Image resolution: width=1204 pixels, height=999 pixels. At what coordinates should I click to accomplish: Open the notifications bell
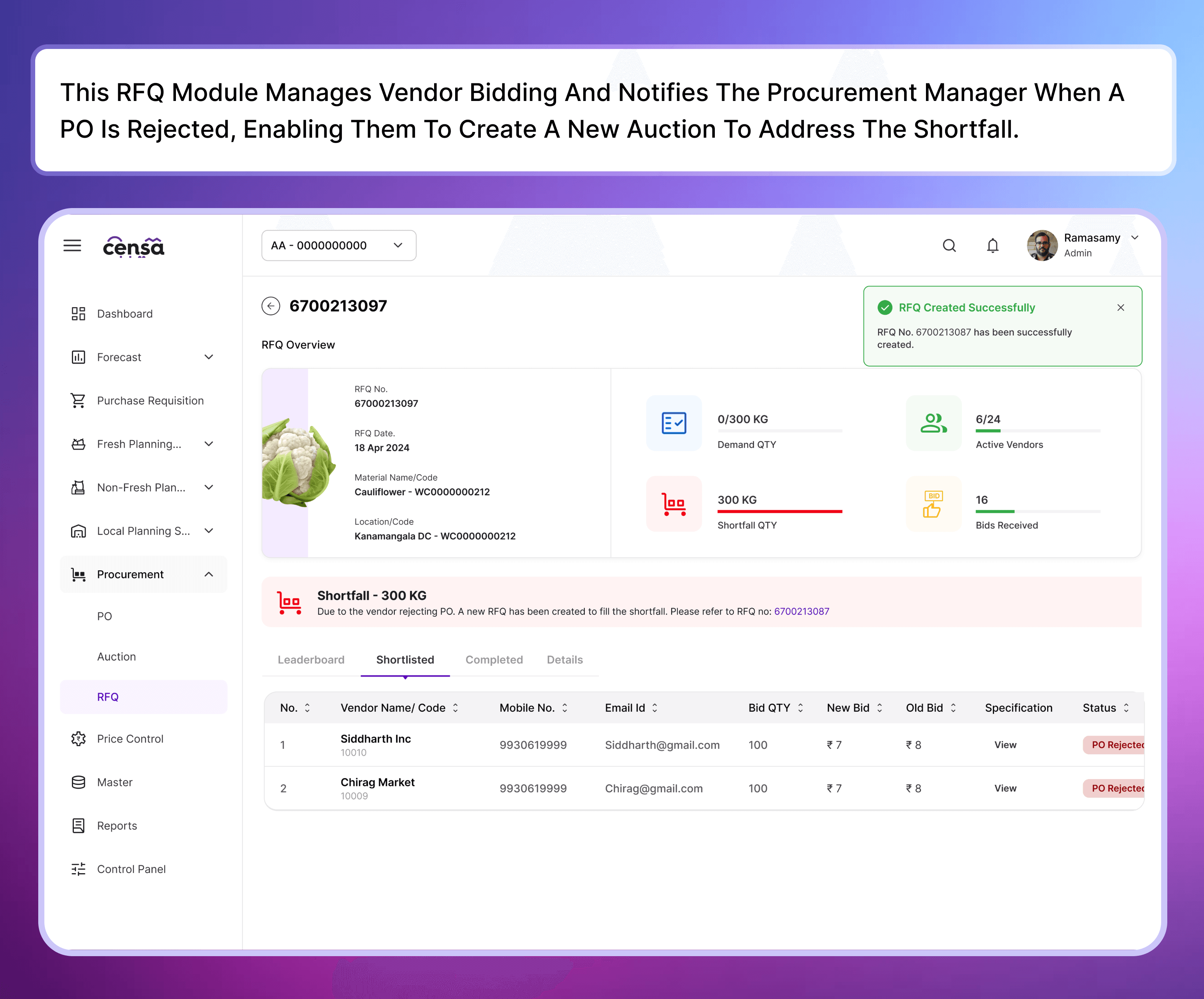992,246
